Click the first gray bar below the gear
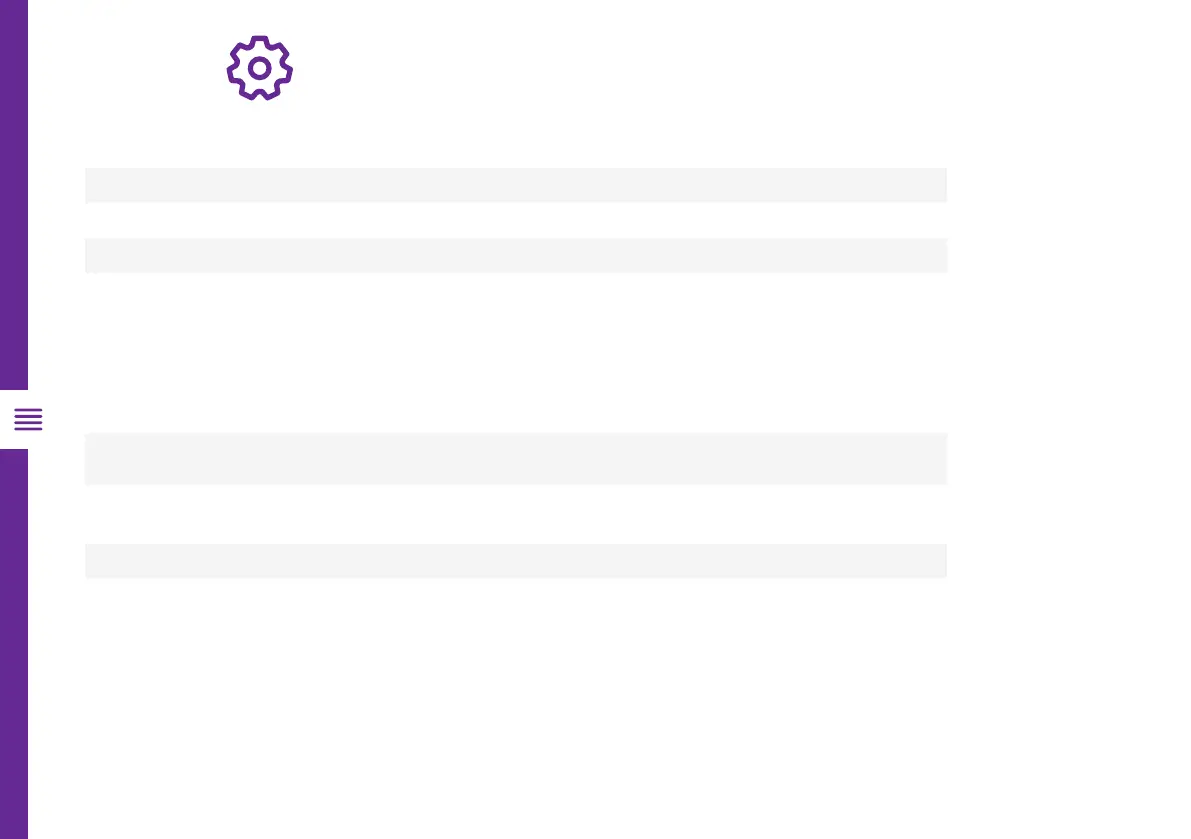The width and height of the screenshot is (1191, 839). [x=515, y=185]
